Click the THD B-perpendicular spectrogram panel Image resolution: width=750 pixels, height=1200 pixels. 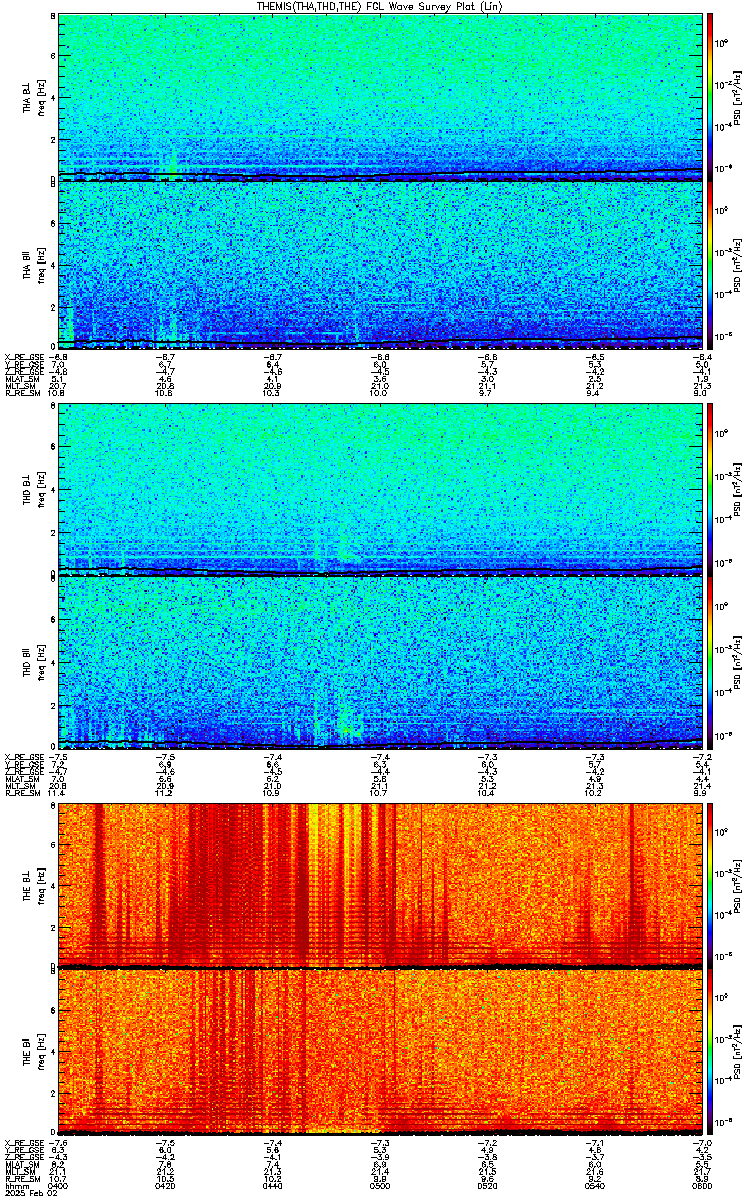coord(379,487)
